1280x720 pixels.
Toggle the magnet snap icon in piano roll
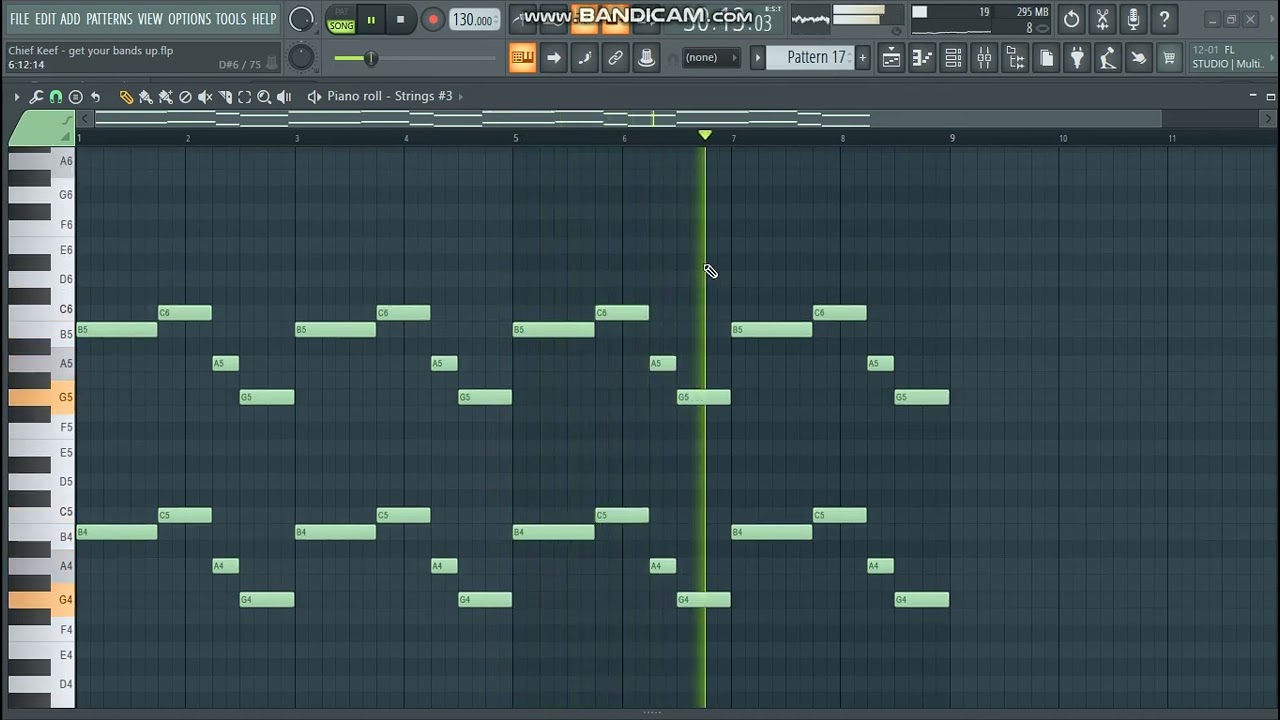coord(56,97)
